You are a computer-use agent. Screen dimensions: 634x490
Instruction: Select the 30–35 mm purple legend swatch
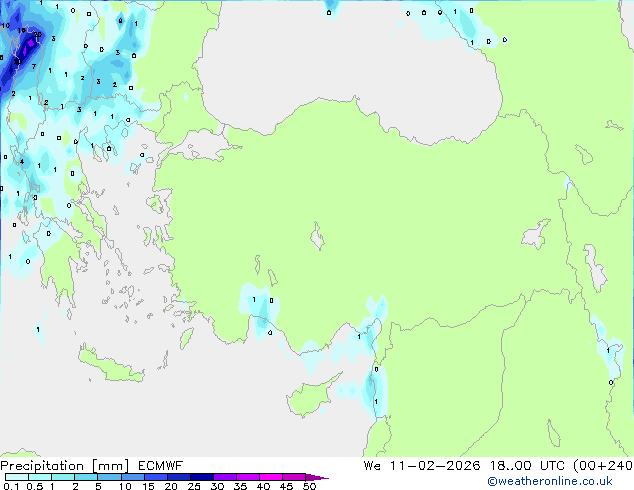225,477
